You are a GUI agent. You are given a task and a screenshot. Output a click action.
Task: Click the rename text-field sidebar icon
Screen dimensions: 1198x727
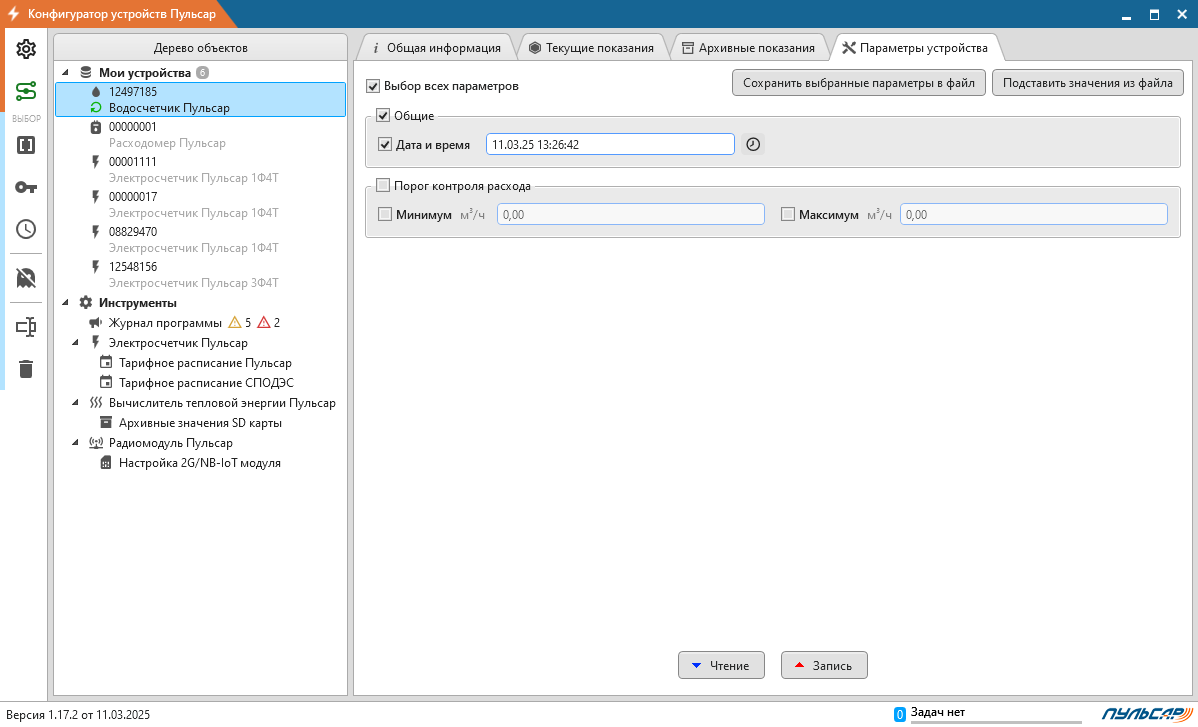point(26,327)
